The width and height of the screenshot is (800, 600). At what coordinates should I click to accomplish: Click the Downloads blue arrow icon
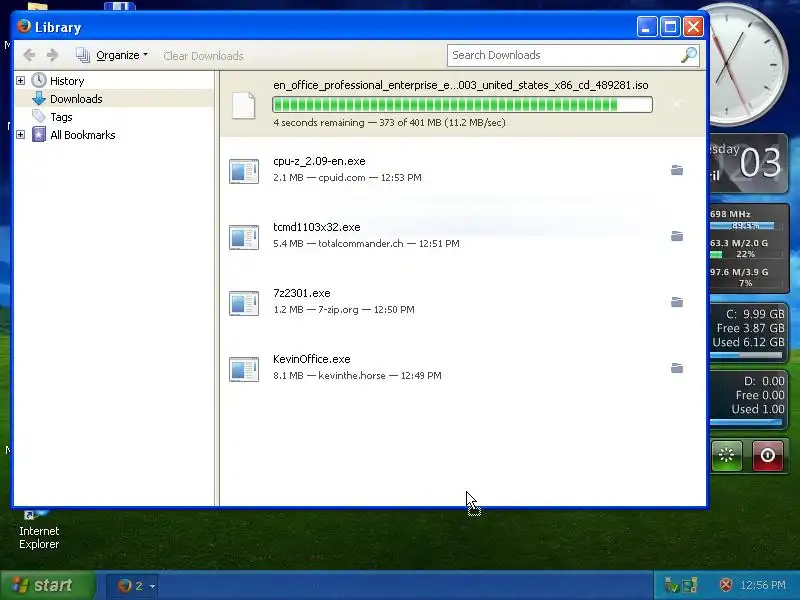pos(39,98)
